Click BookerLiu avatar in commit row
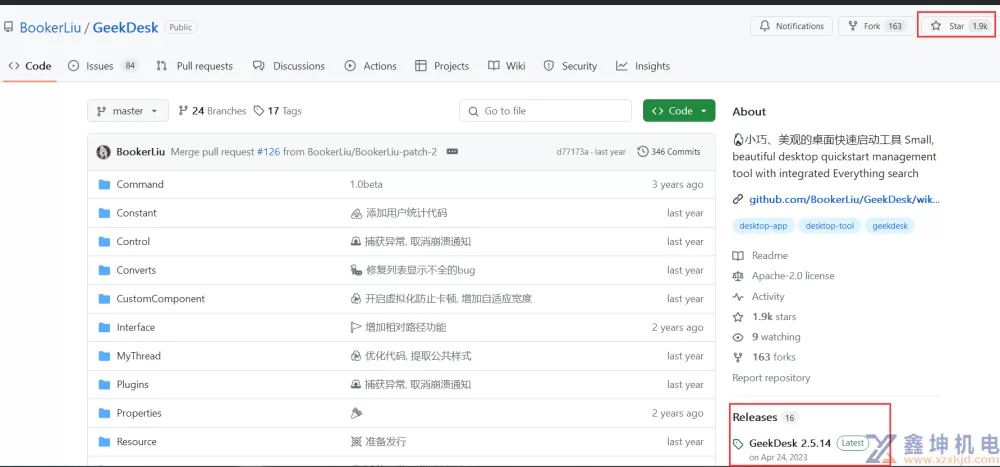This screenshot has width=1000, height=467. click(x=103, y=152)
